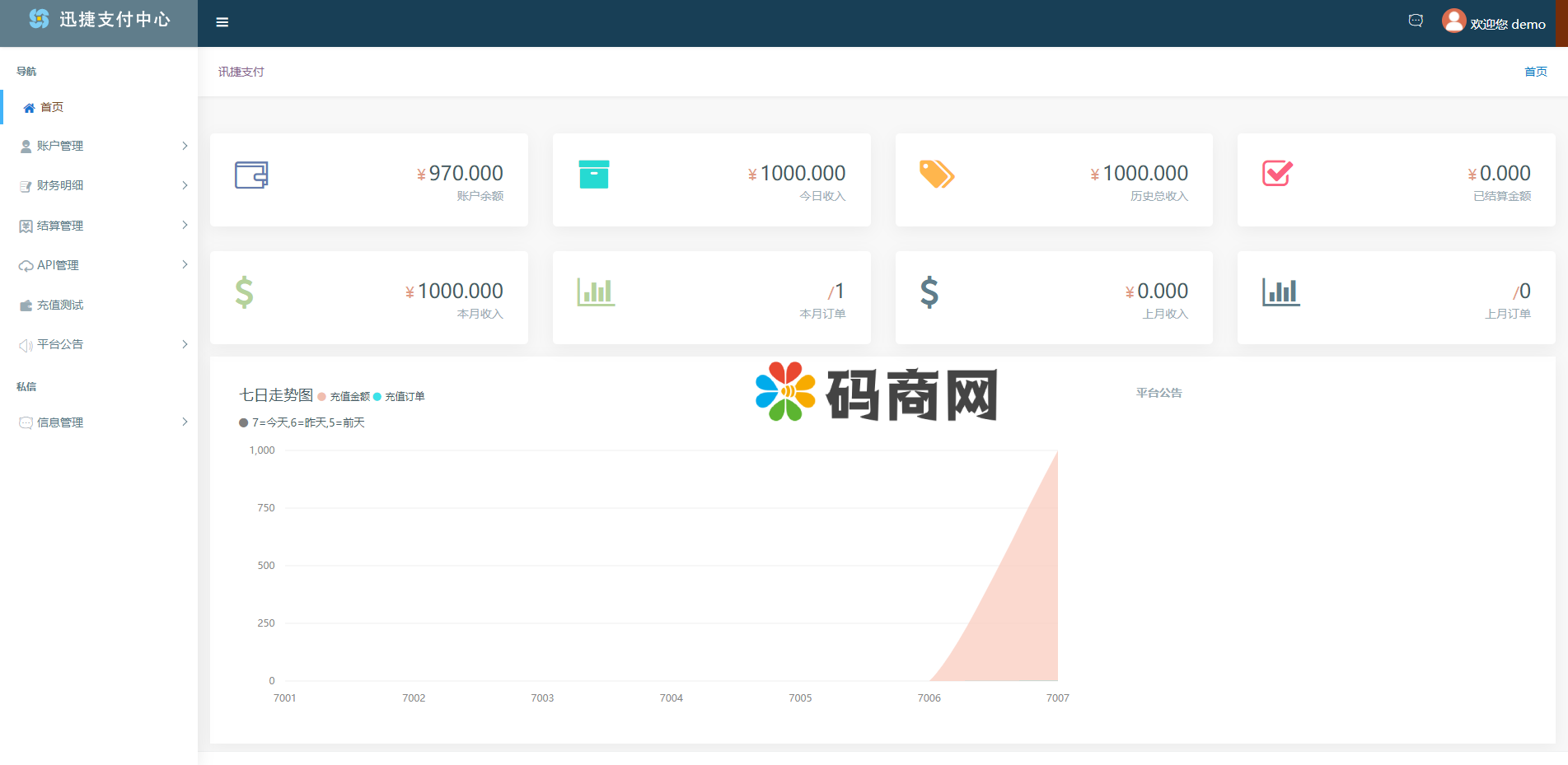This screenshot has width=1568, height=765.
Task: Expand the 财务明细 menu chevron
Action: (185, 185)
